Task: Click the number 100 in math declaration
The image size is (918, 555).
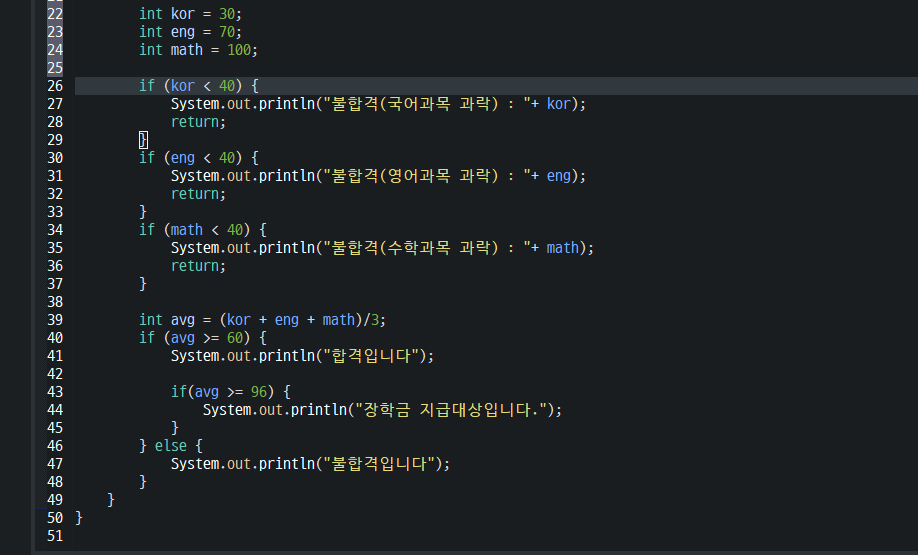Action: 239,50
